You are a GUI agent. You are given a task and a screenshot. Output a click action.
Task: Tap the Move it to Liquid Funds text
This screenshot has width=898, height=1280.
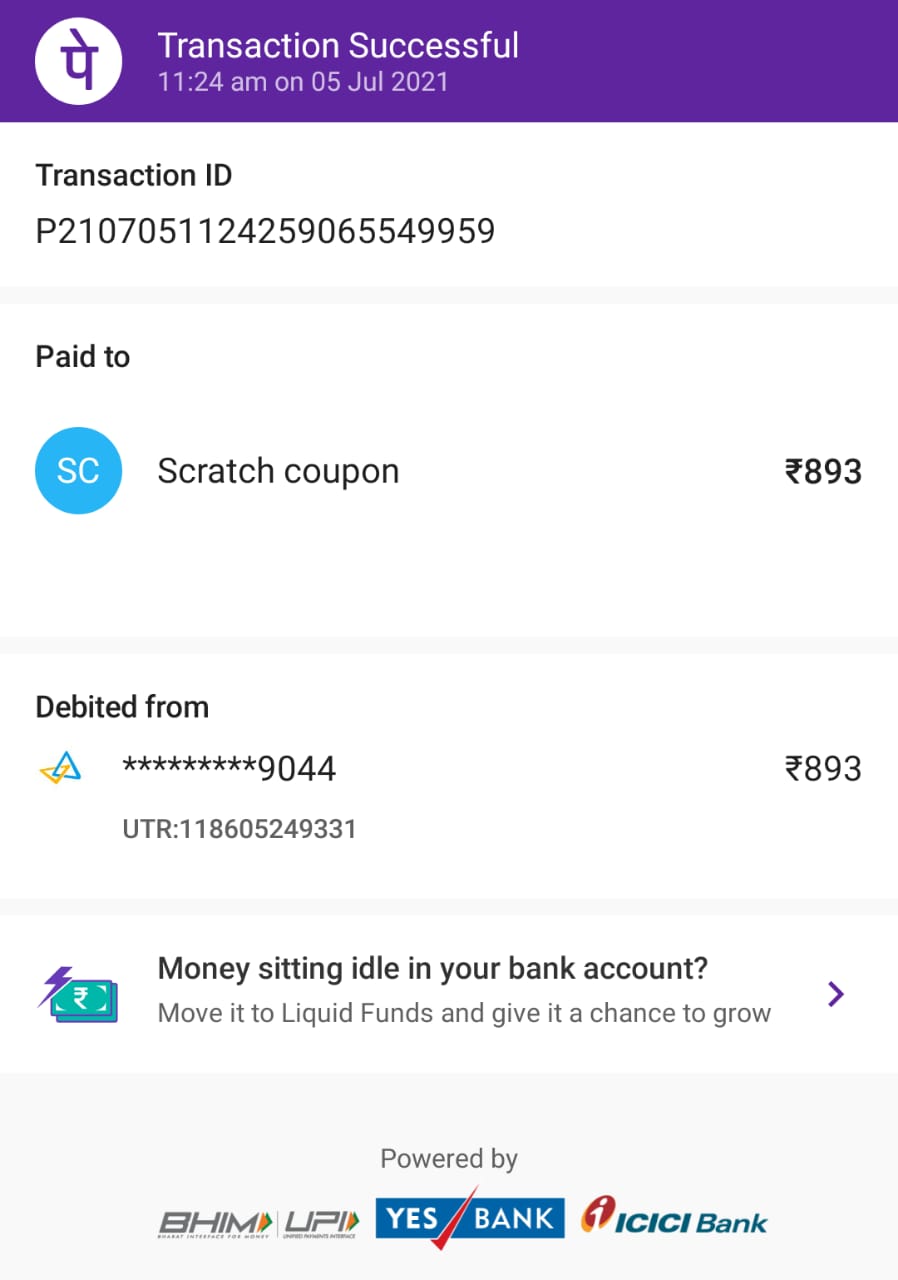464,1013
